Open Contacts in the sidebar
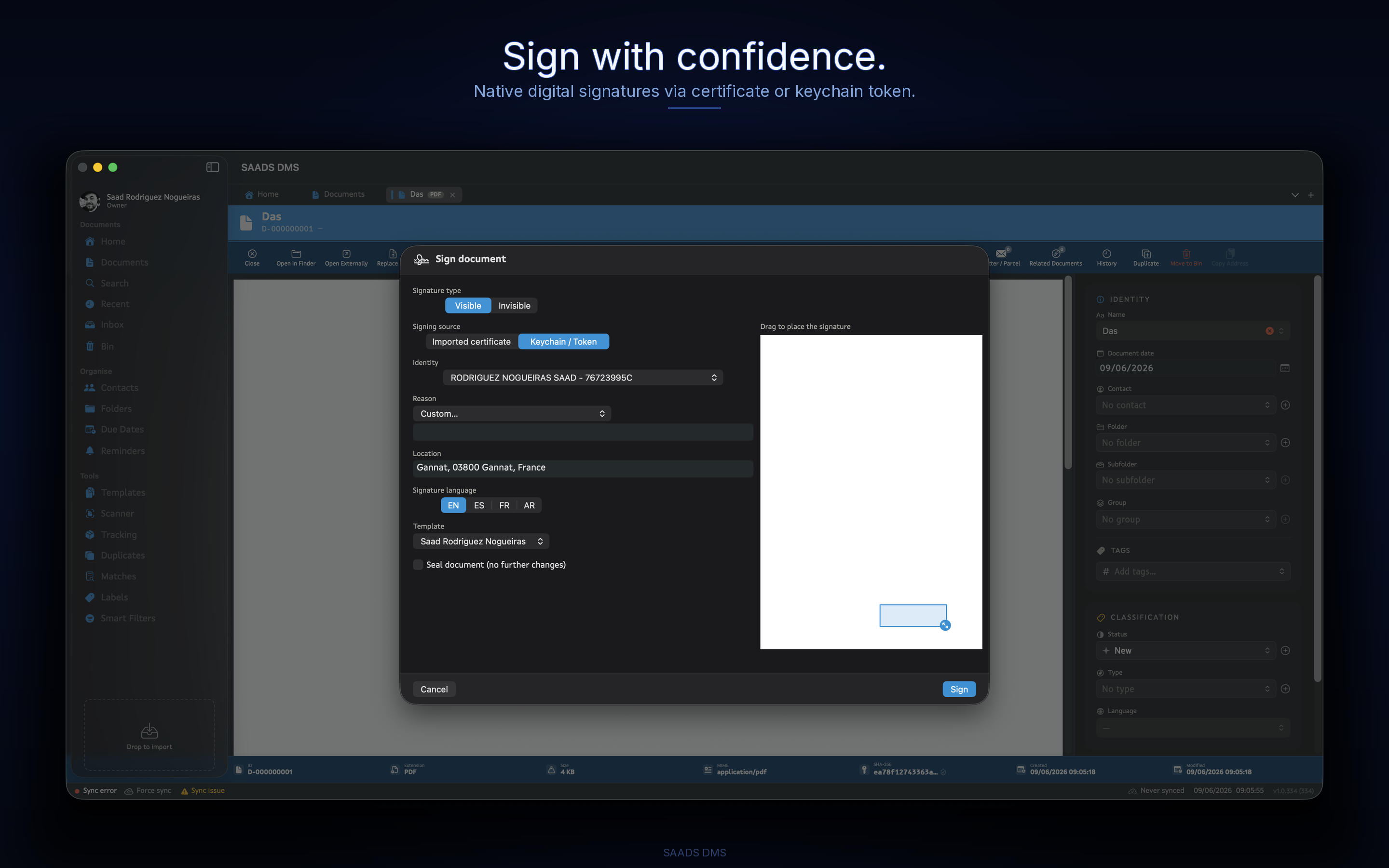The height and width of the screenshot is (868, 1389). point(111,388)
